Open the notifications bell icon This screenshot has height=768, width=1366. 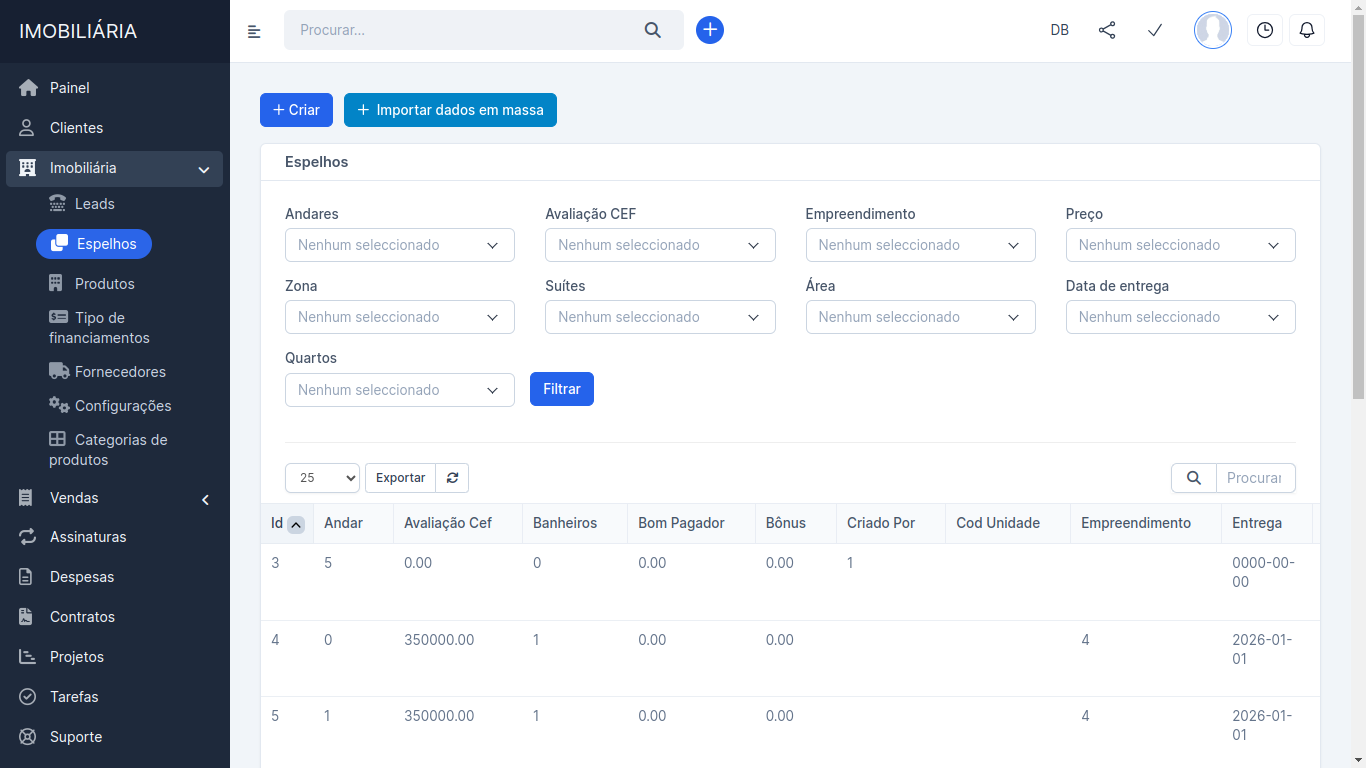(x=1306, y=30)
